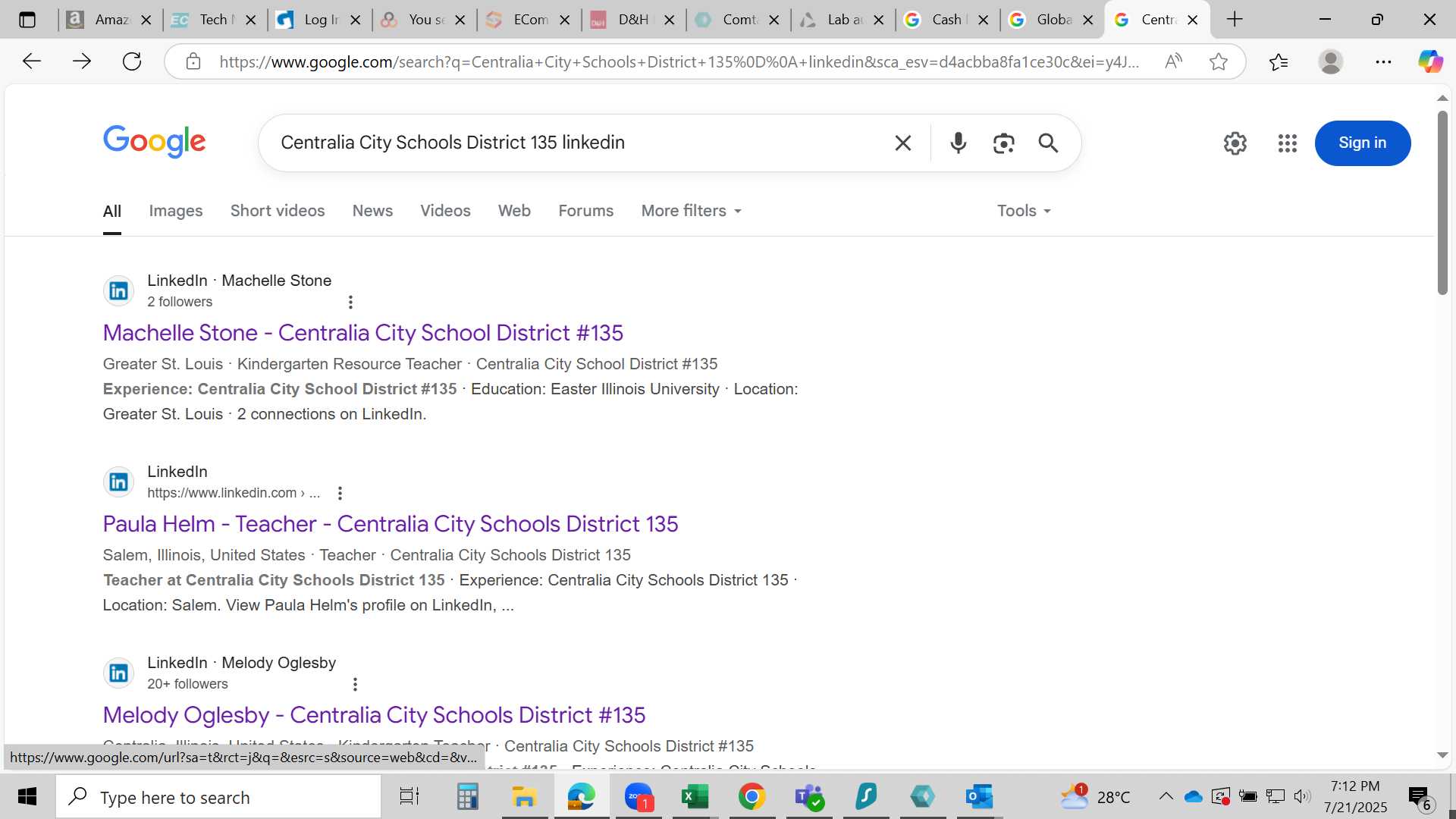The image size is (1456, 819).
Task: Search by image with Lens
Action: 1003,143
